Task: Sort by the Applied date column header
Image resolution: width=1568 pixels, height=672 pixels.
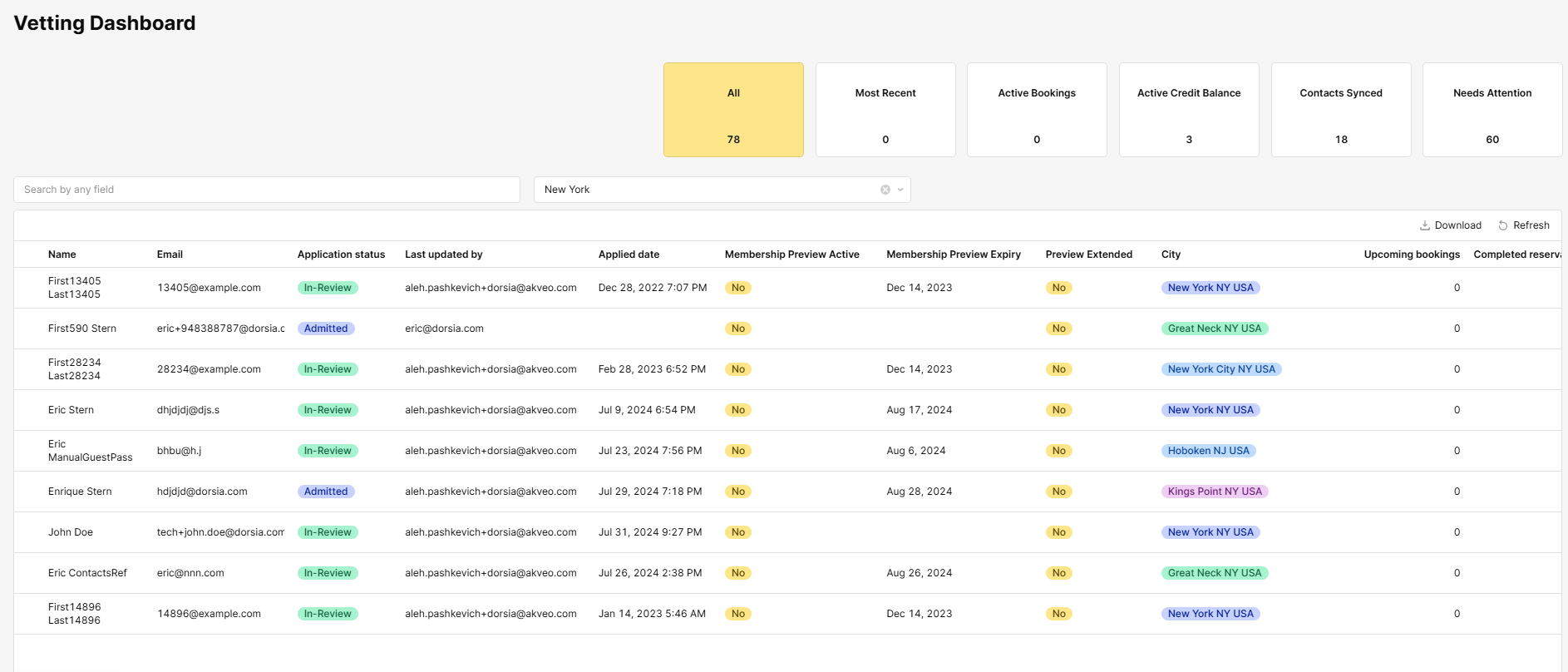Action: [629, 254]
